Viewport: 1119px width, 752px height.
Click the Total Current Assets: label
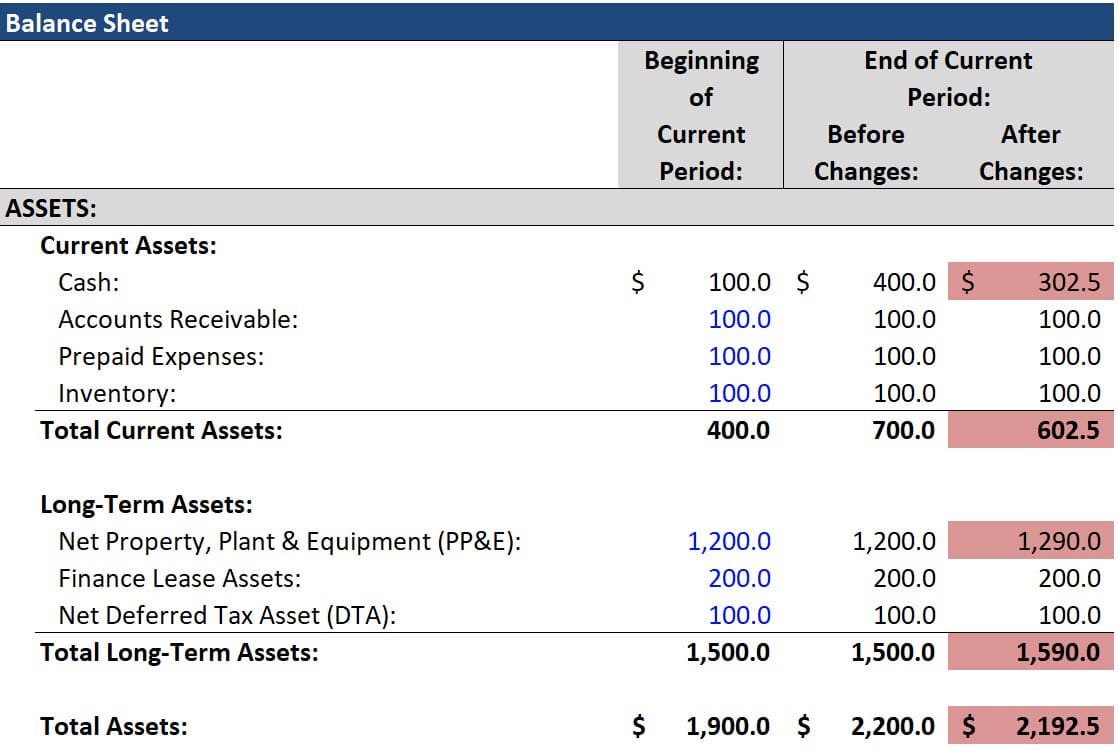tap(161, 430)
